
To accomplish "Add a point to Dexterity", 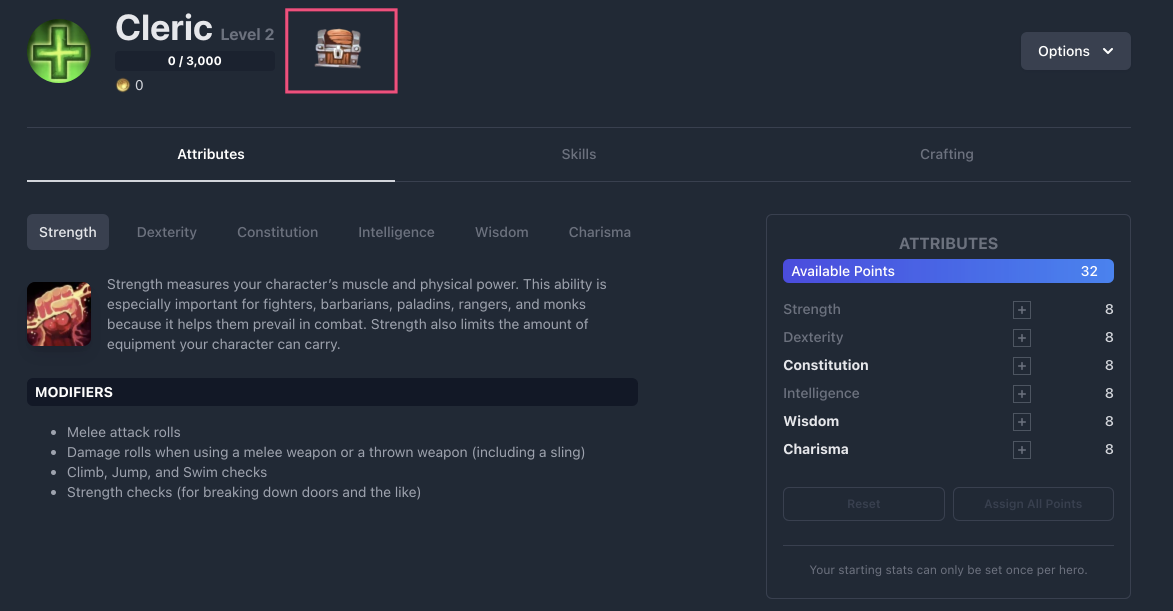I will [1022, 338].
